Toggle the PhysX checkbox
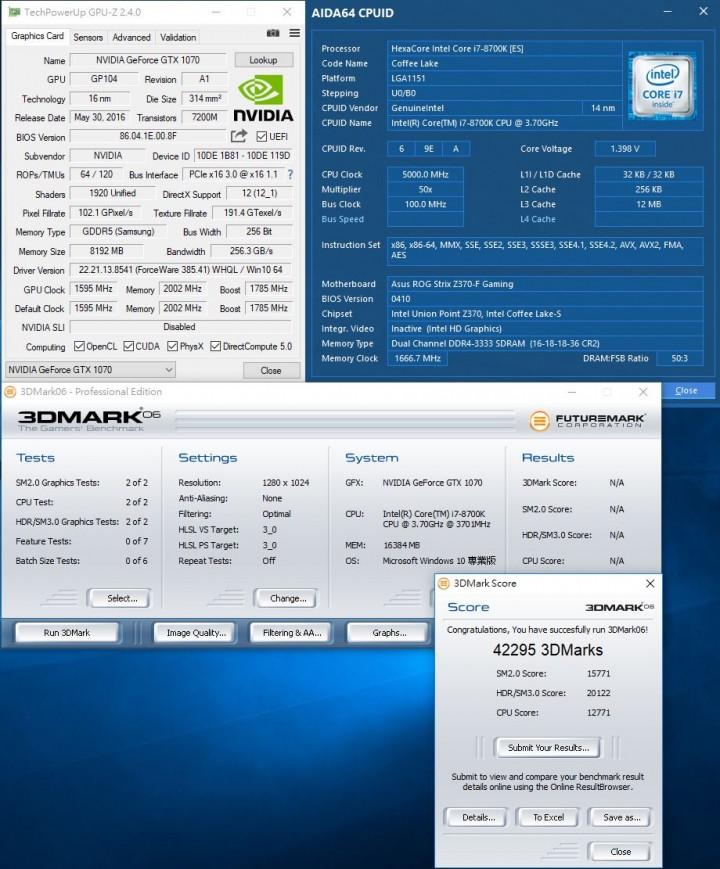The image size is (720, 869). click(x=172, y=346)
